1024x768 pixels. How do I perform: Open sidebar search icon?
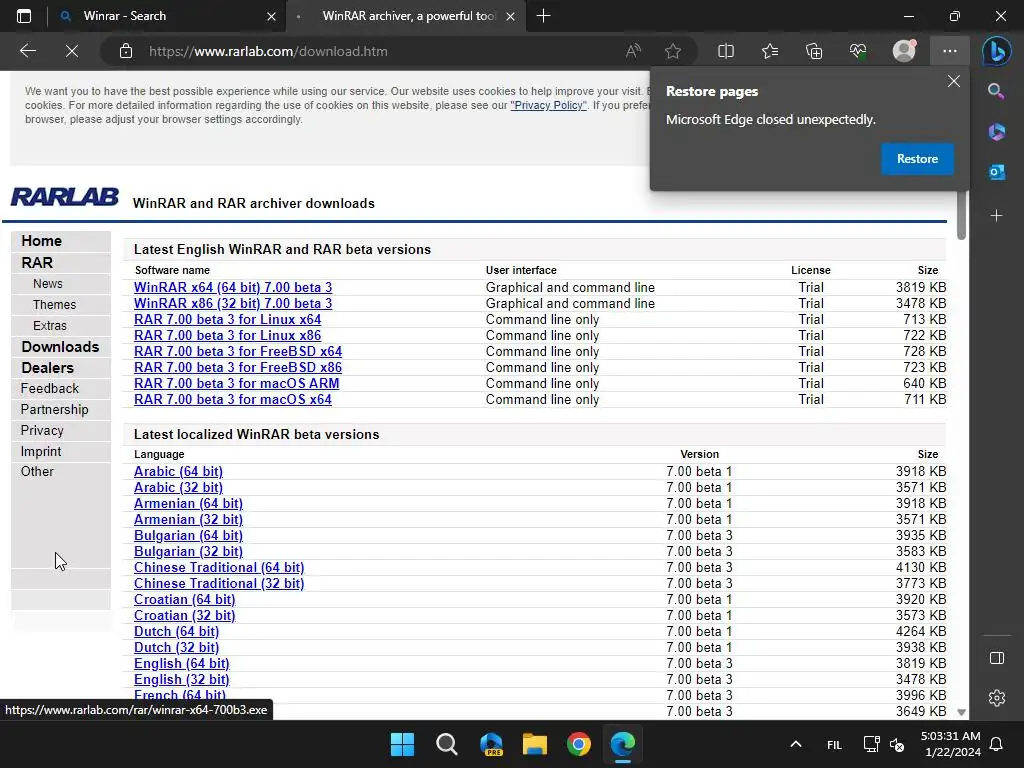click(996, 91)
